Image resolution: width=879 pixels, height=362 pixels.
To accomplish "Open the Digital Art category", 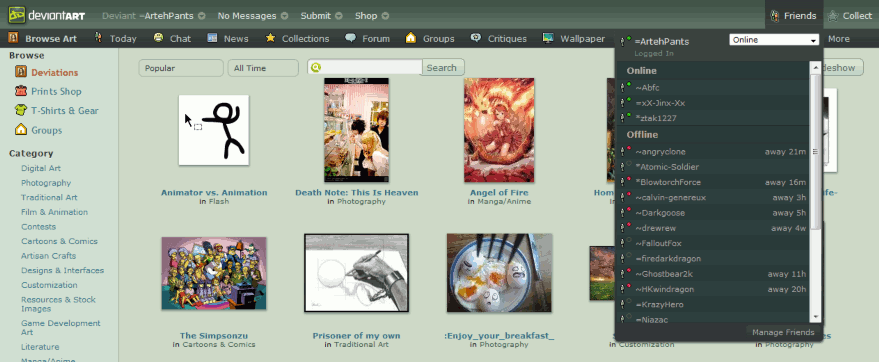I will click(x=41, y=168).
